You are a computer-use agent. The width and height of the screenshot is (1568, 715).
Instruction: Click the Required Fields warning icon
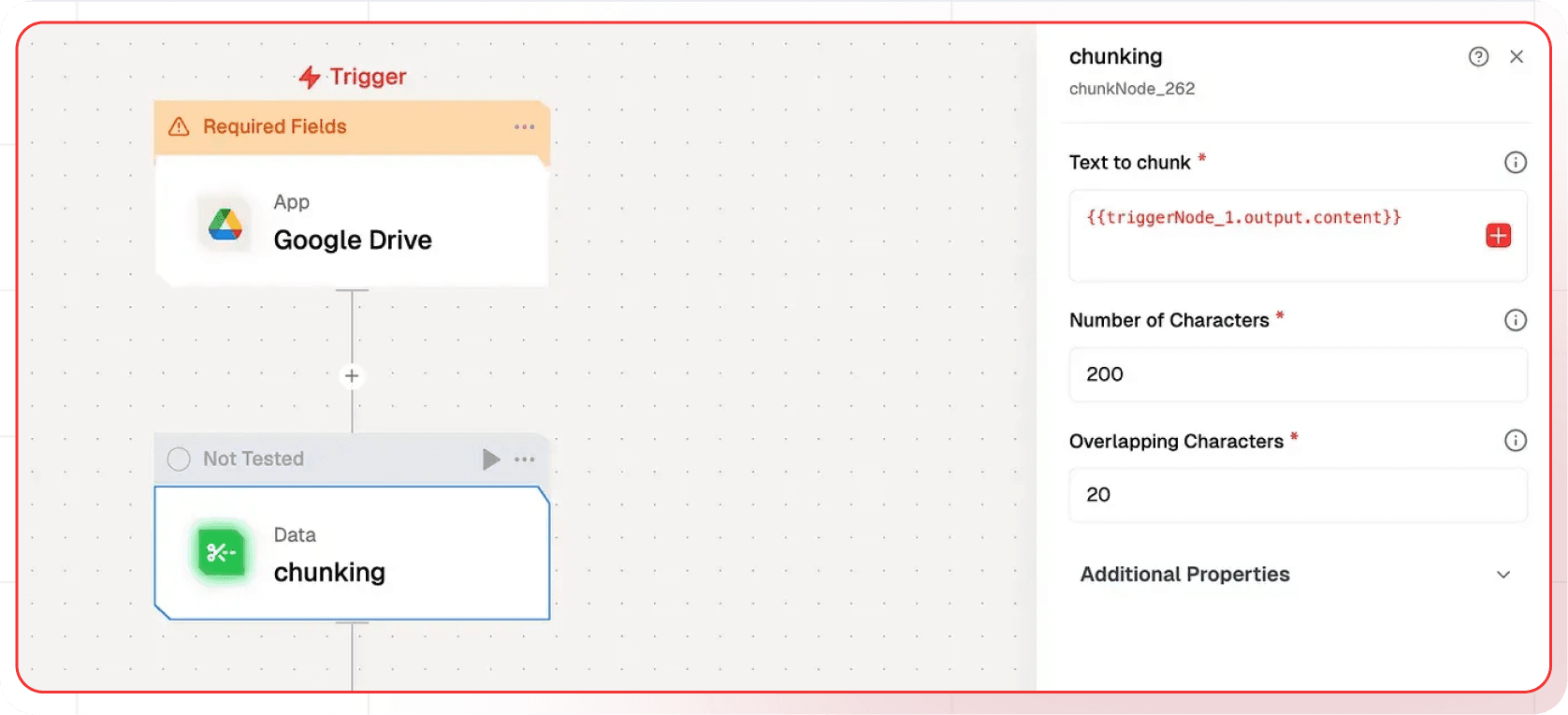pos(179,126)
